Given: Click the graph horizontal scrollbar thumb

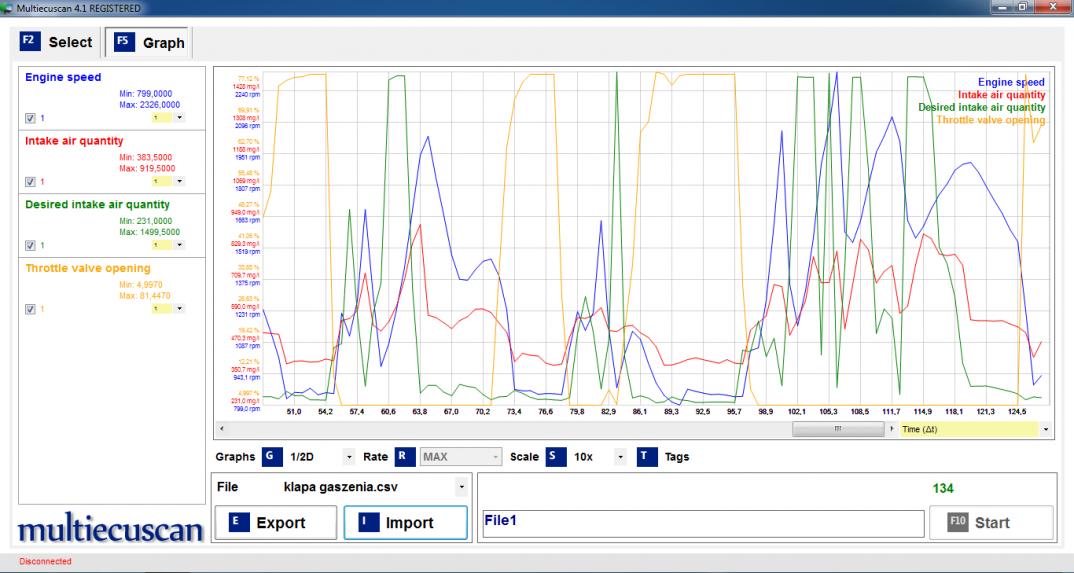Looking at the screenshot, I should point(838,429).
